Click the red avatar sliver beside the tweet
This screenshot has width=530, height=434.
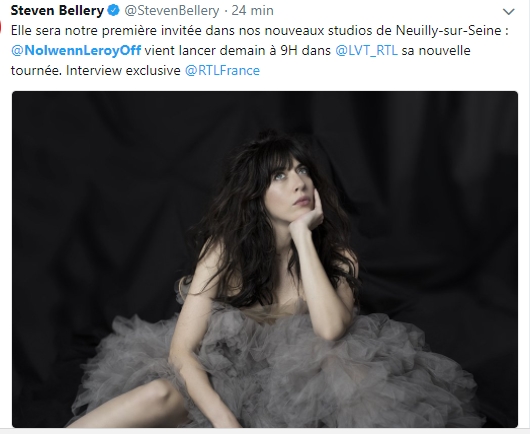[x=1, y=27]
